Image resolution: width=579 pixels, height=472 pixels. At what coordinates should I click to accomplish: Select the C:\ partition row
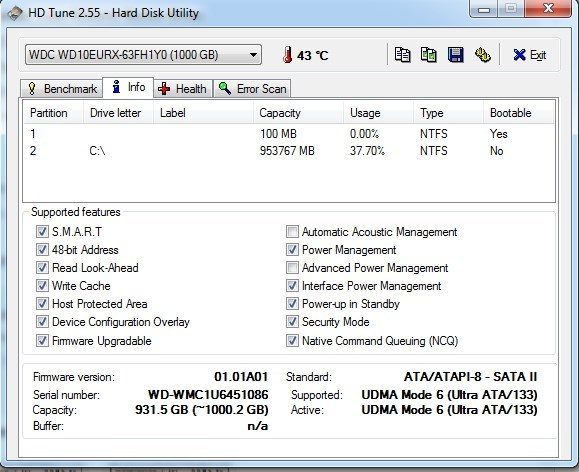289,151
